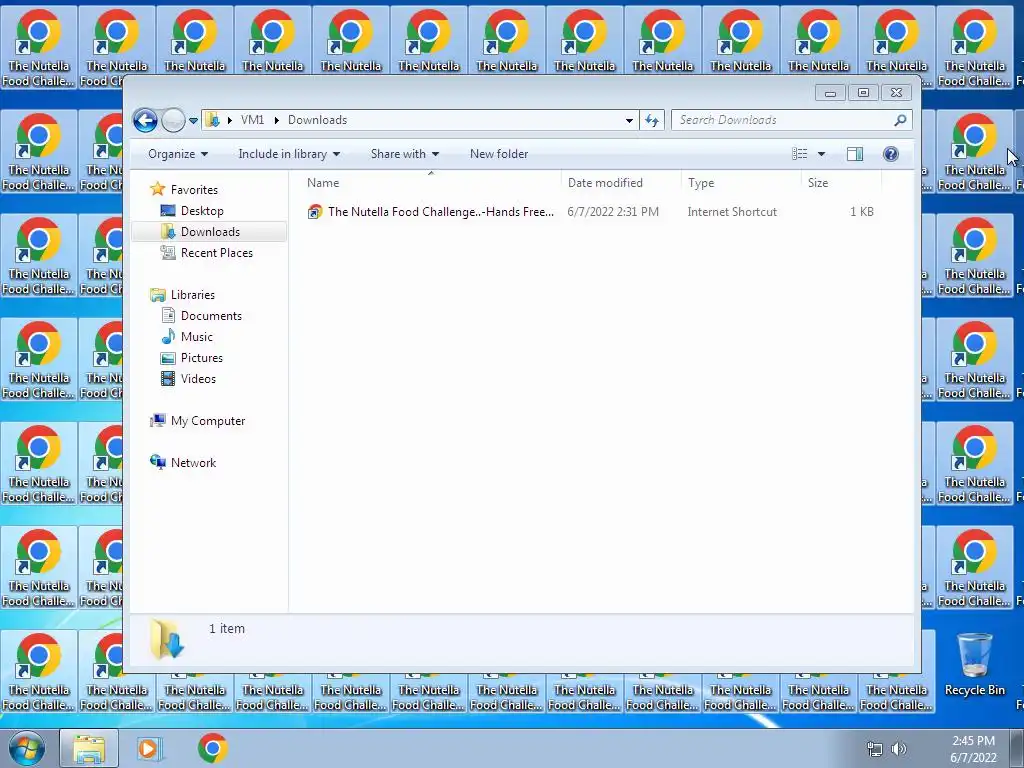Select Network in the navigation pane
Screen dimensions: 1024x768
193,463
